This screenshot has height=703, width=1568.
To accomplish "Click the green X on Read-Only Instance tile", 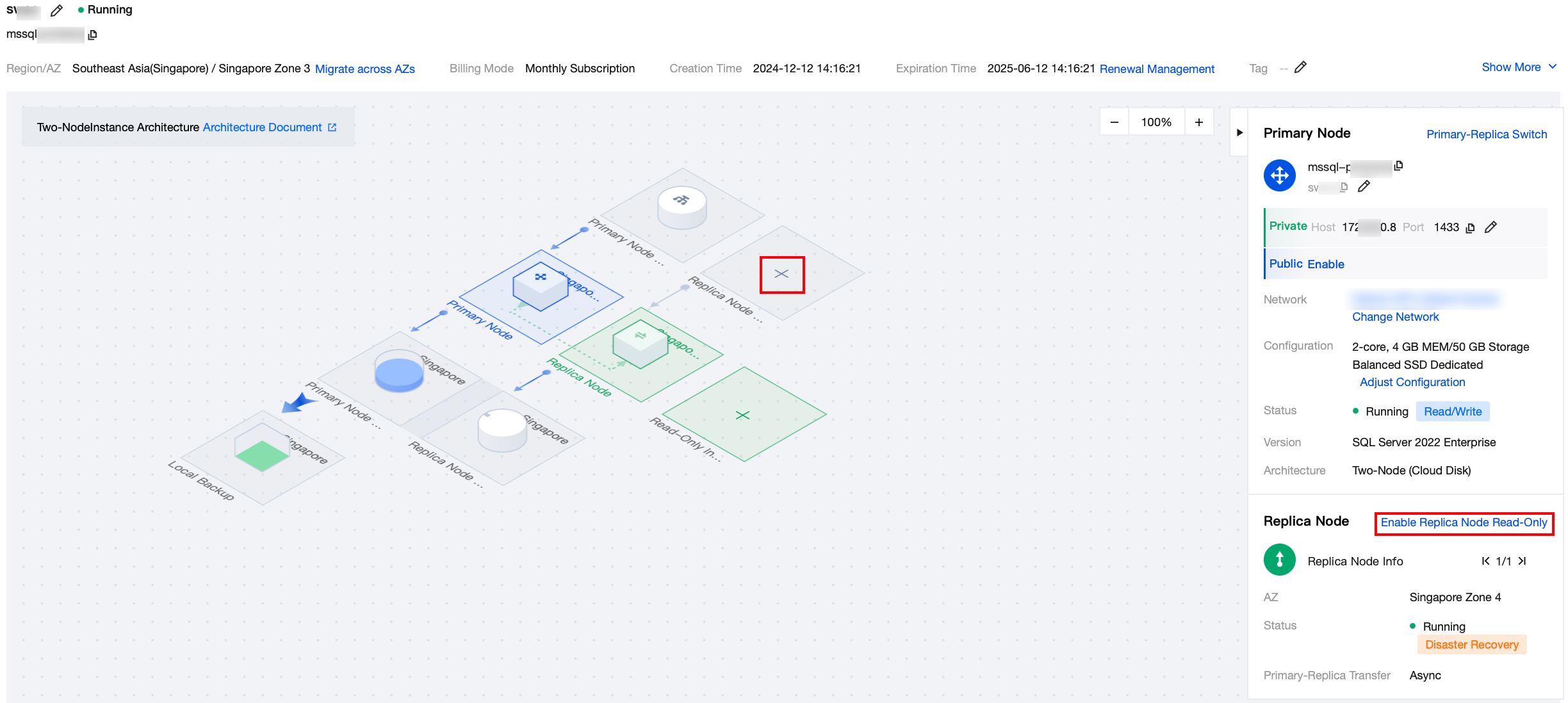I will click(742, 416).
